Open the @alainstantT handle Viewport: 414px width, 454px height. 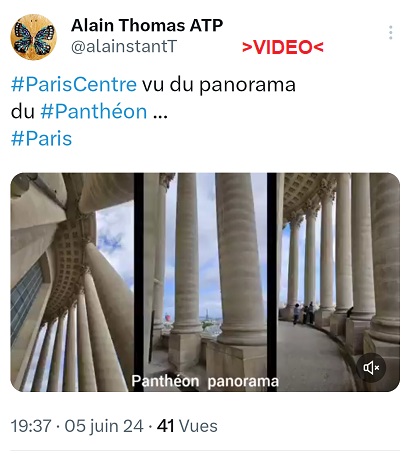pos(124,47)
